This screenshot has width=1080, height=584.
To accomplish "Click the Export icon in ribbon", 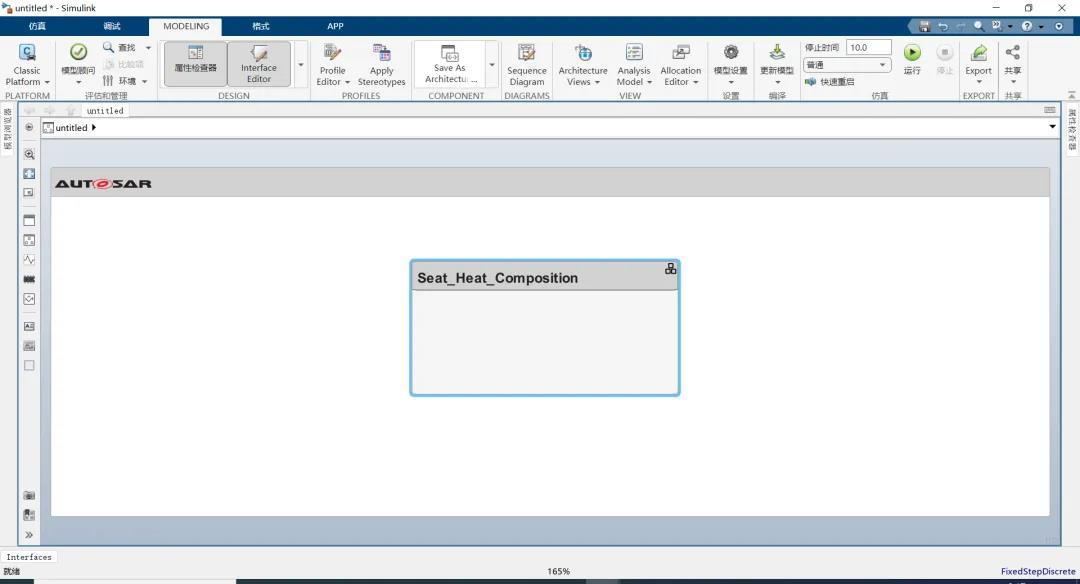I will (978, 54).
